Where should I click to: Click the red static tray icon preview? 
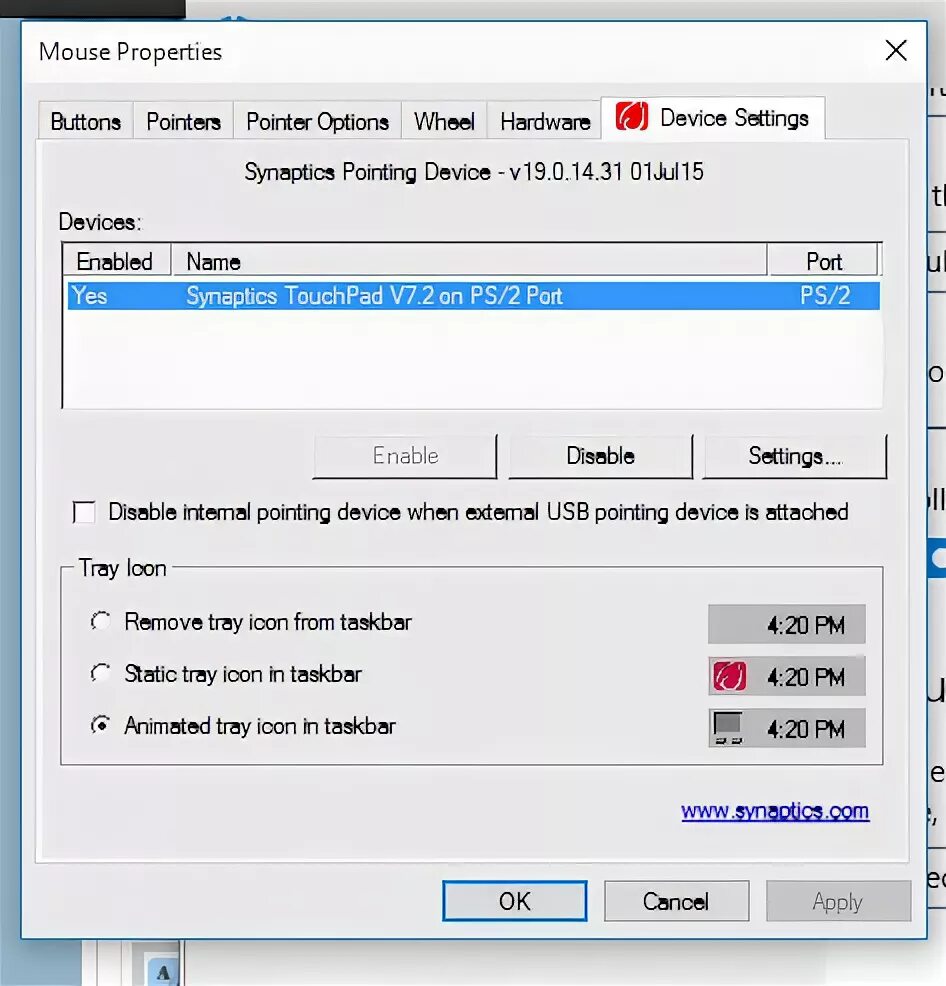[730, 677]
